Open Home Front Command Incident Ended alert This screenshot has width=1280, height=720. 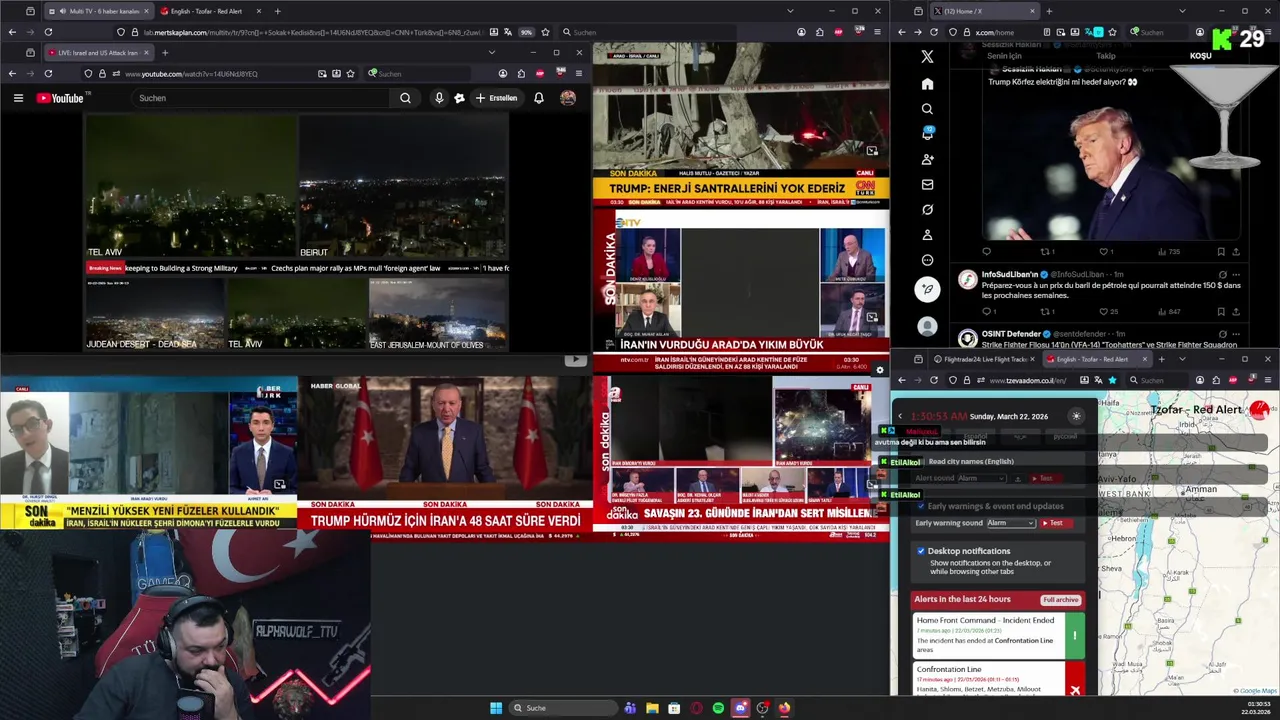pos(999,635)
